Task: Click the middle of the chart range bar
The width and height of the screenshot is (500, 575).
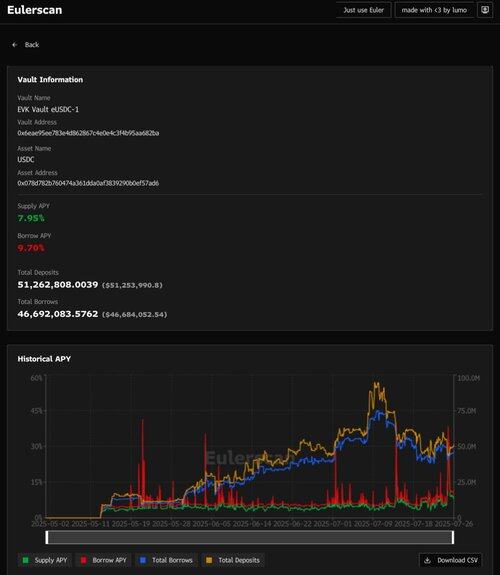Action: pyautogui.click(x=250, y=537)
